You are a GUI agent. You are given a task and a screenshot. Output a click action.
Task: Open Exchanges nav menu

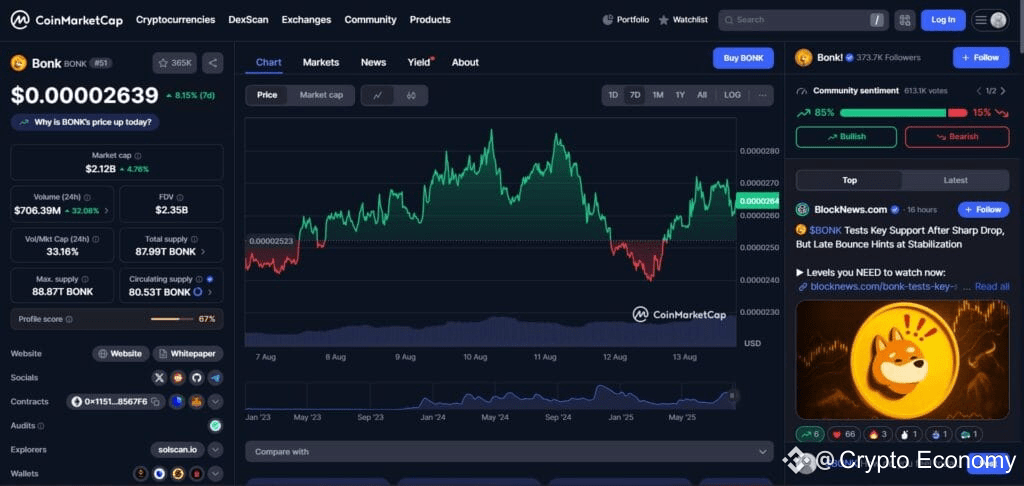[x=306, y=20]
